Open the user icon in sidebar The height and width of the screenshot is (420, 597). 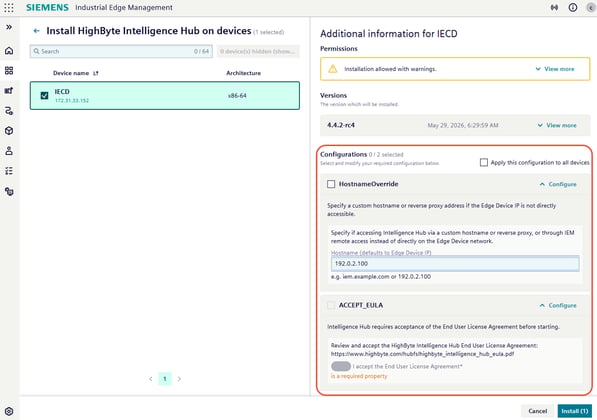pos(9,151)
